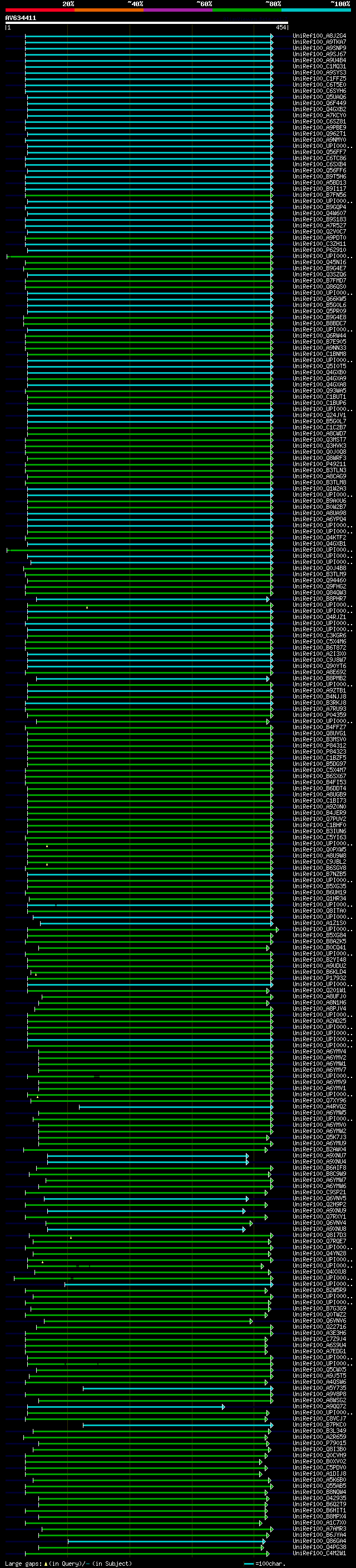This screenshot has width=356, height=1568.
Task: Select the UniRef100_Q56FF7 label
Action: pyautogui.click(x=319, y=152)
